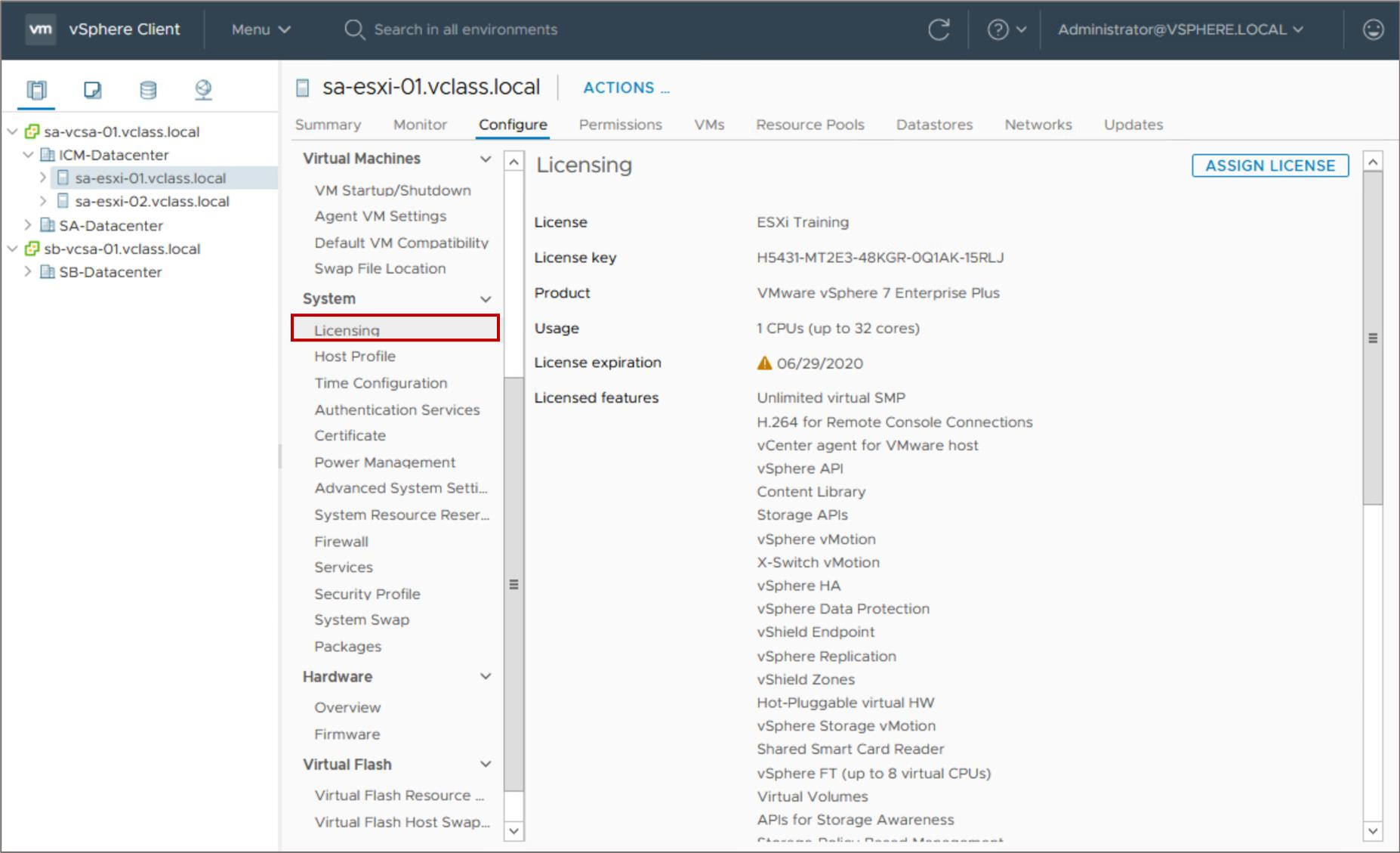Open Services settings

click(x=344, y=567)
